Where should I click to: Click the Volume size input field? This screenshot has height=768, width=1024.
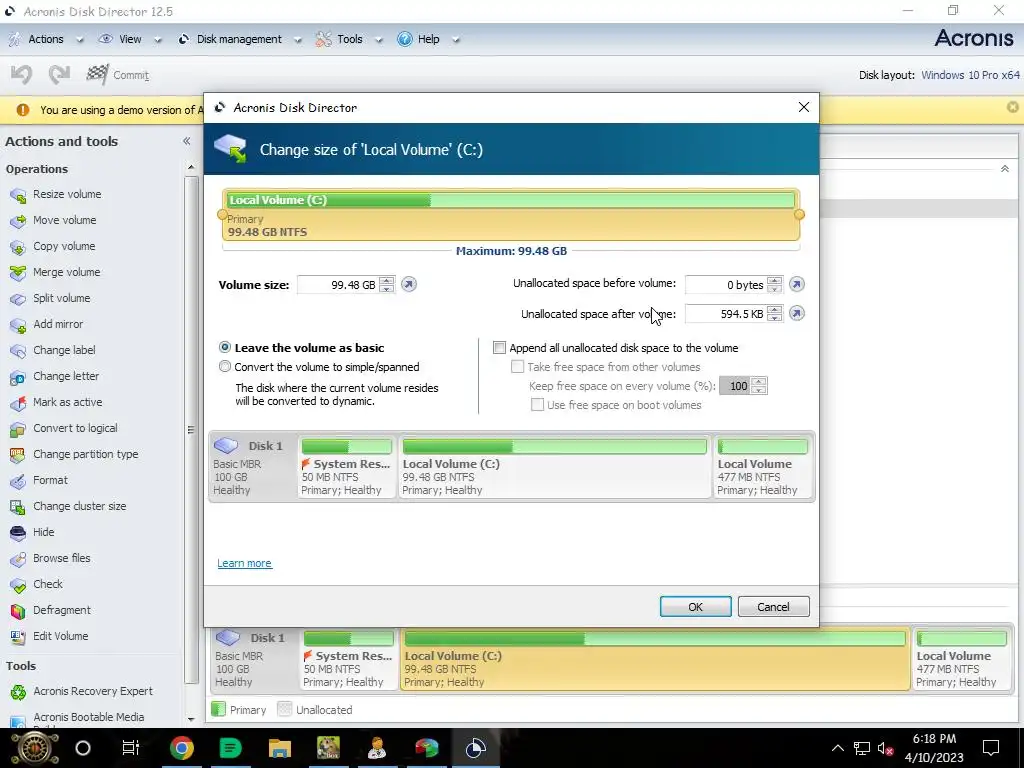coord(338,285)
